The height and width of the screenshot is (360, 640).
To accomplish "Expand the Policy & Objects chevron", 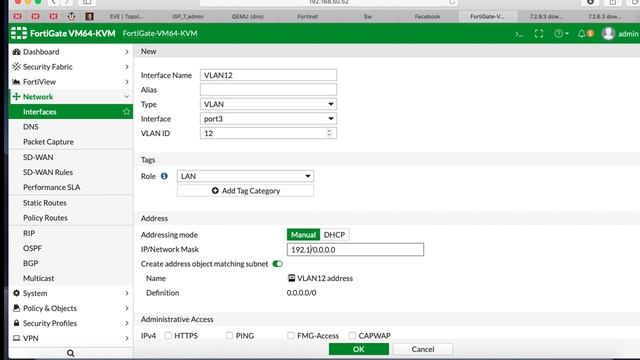I will (x=127, y=308).
